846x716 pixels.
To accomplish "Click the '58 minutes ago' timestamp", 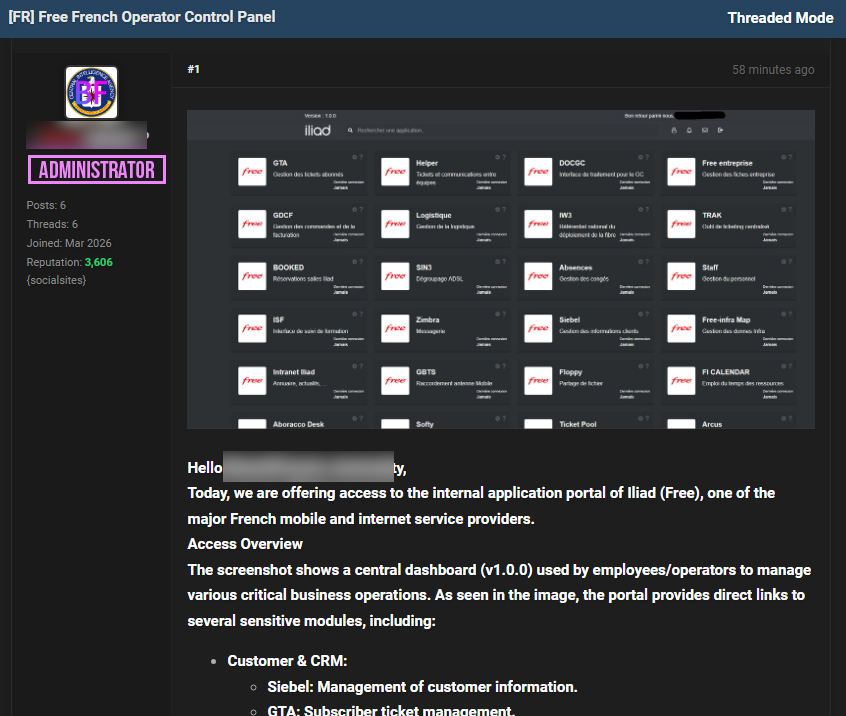I will [773, 70].
